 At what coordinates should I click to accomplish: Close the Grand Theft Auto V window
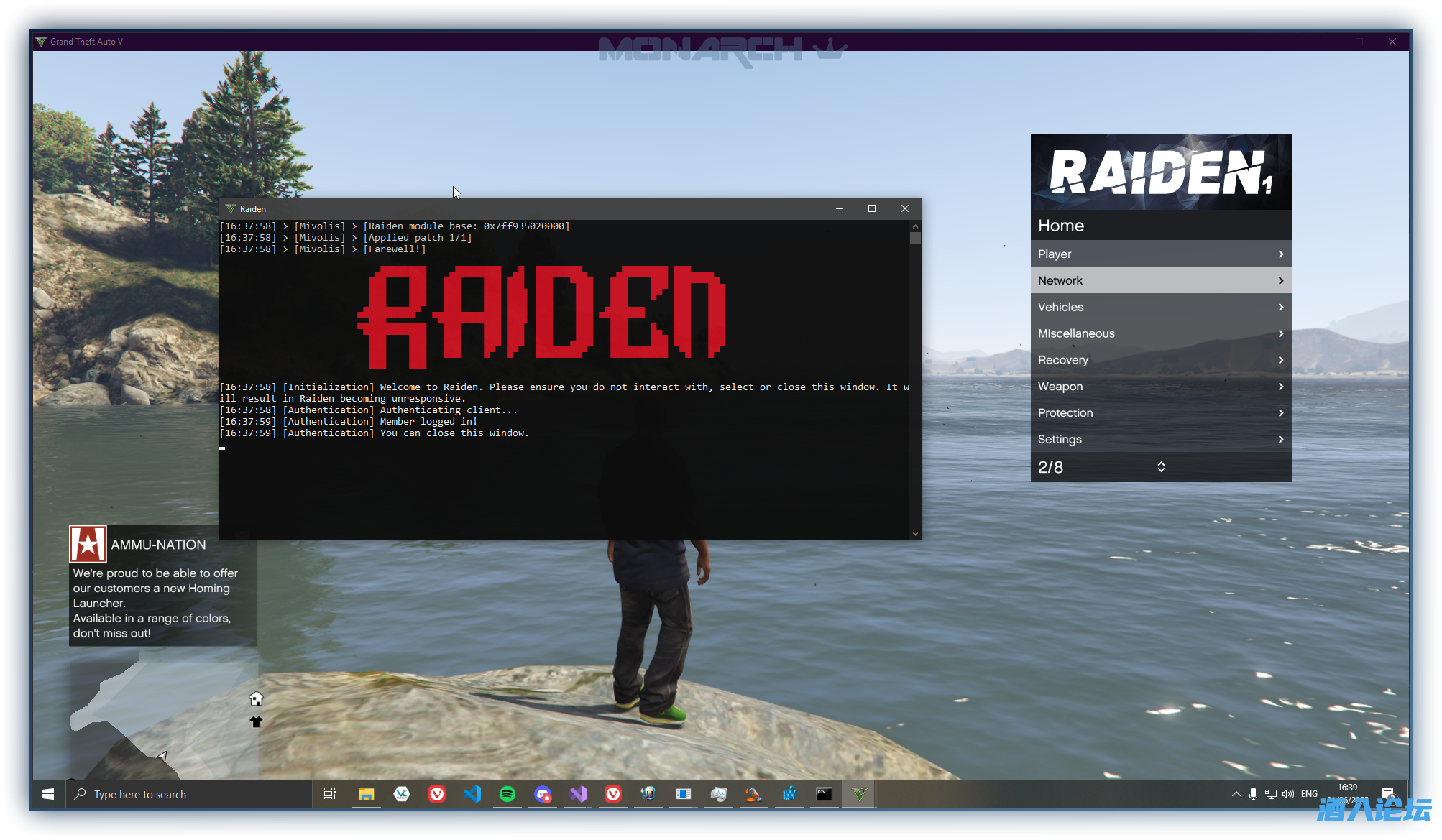pyautogui.click(x=1392, y=42)
